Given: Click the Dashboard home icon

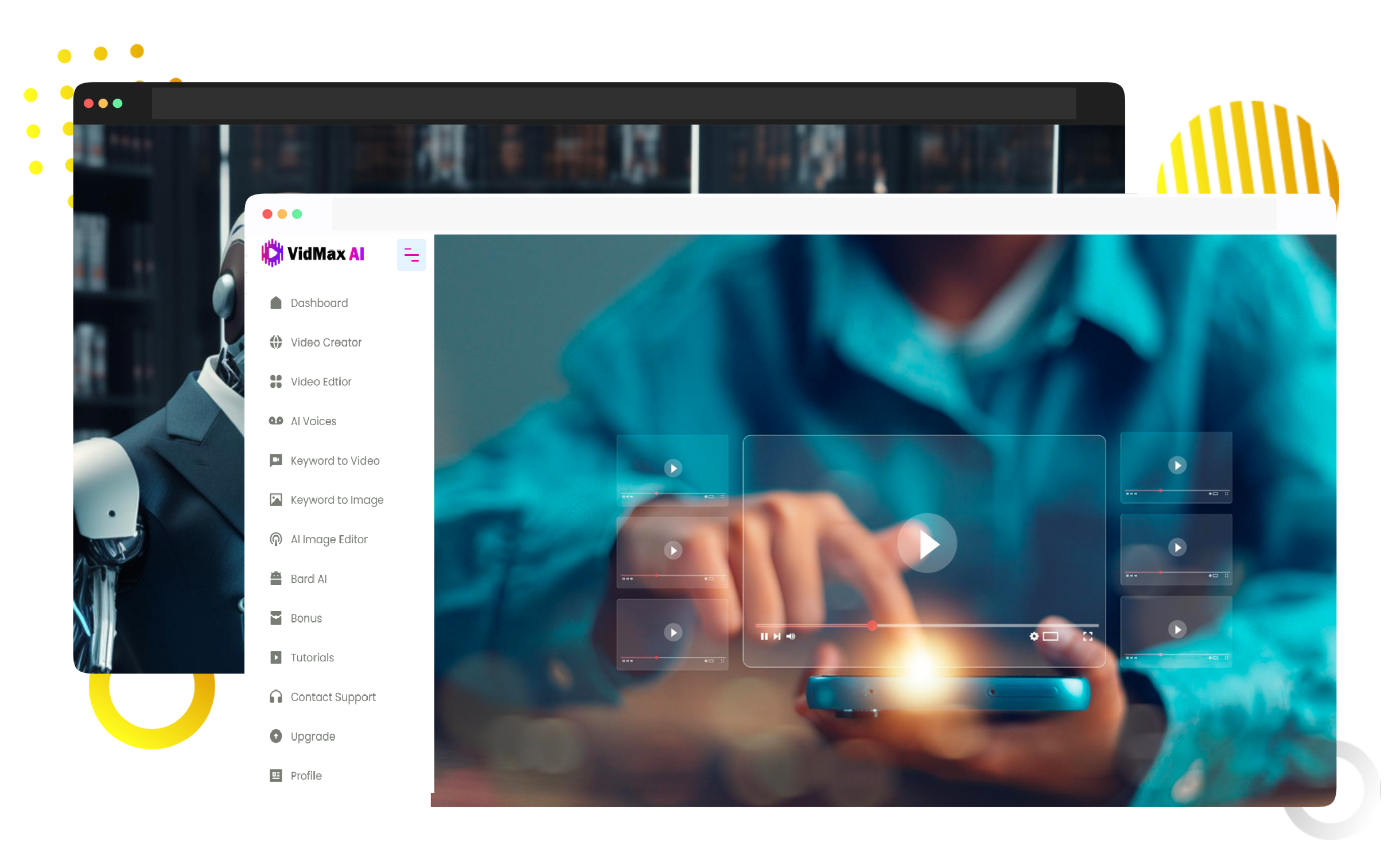Looking at the screenshot, I should pos(275,303).
